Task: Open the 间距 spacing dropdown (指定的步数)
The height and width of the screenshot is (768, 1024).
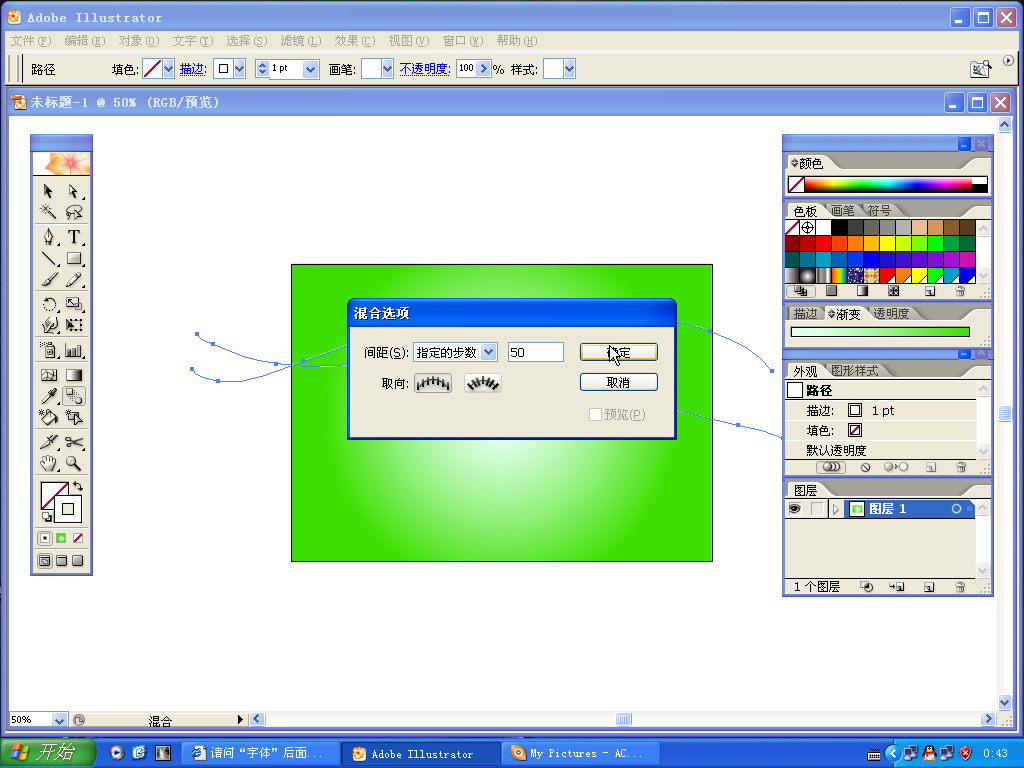Action: click(x=488, y=353)
